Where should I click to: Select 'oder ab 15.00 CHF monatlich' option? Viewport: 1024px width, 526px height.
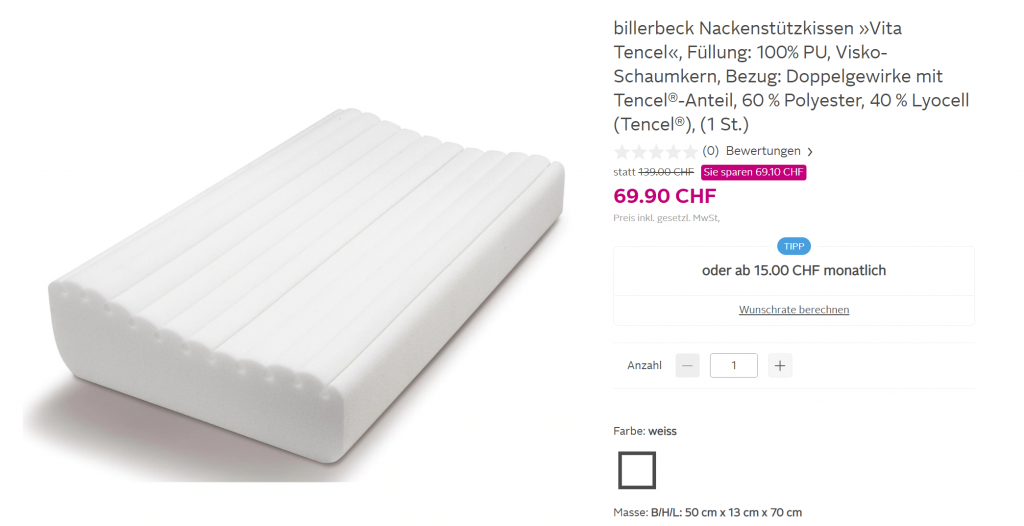pyautogui.click(x=794, y=271)
